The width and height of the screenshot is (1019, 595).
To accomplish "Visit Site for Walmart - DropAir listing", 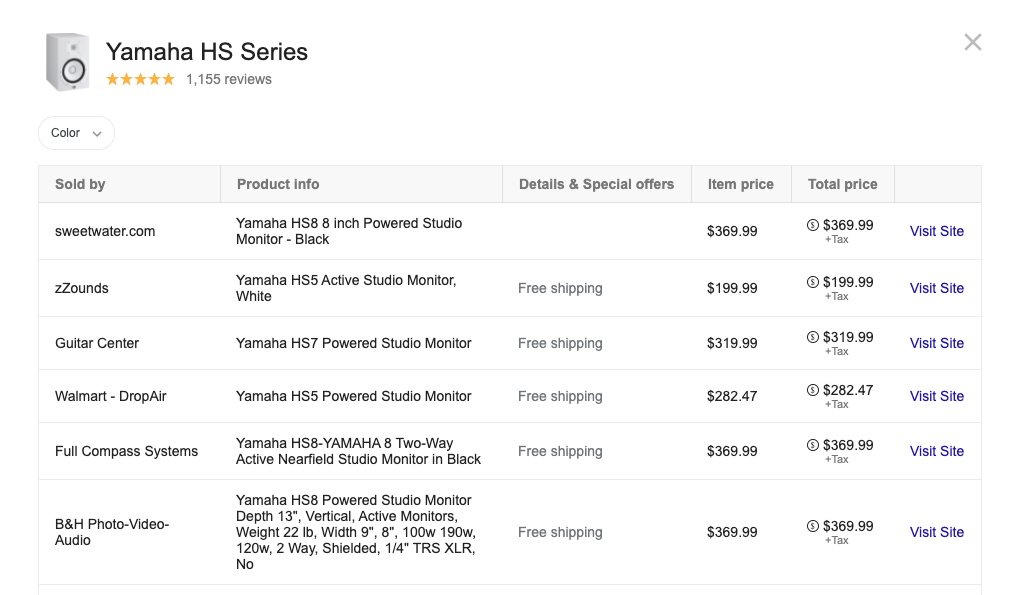I will (936, 396).
